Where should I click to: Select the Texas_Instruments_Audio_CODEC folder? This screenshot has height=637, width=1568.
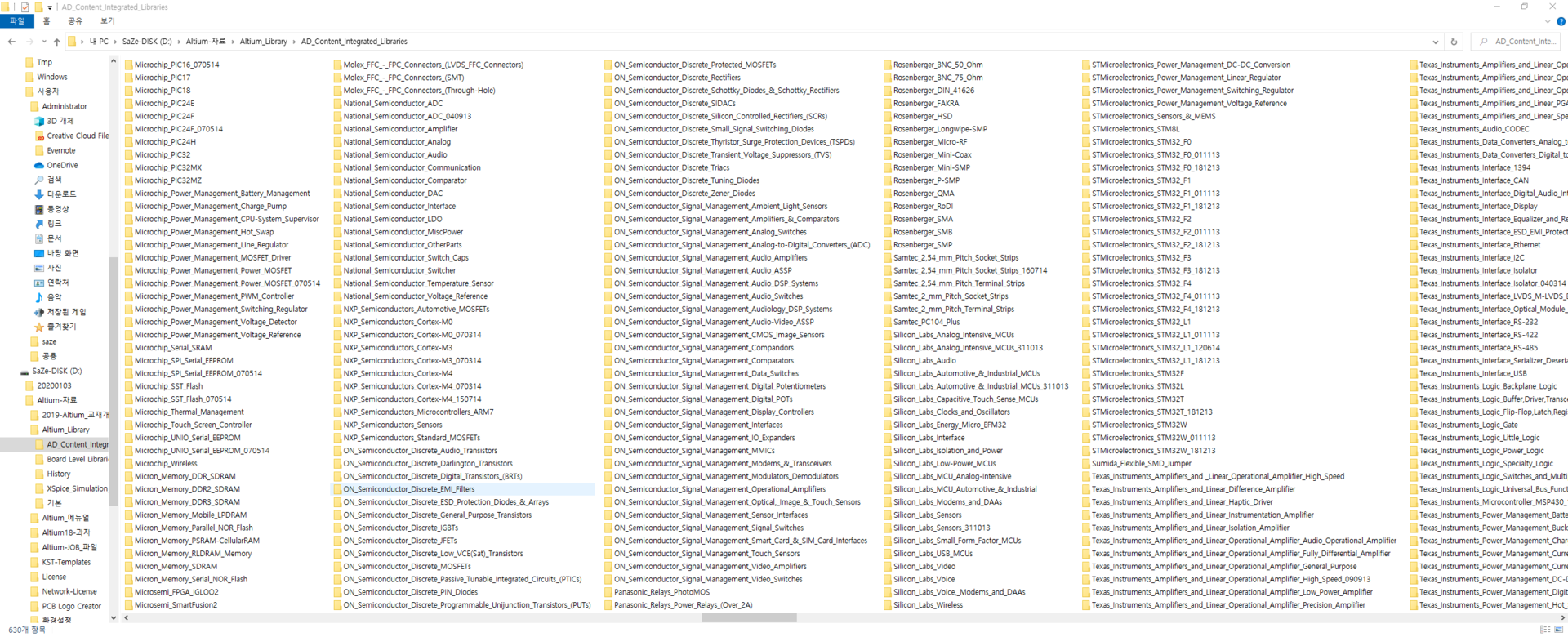click(1470, 129)
